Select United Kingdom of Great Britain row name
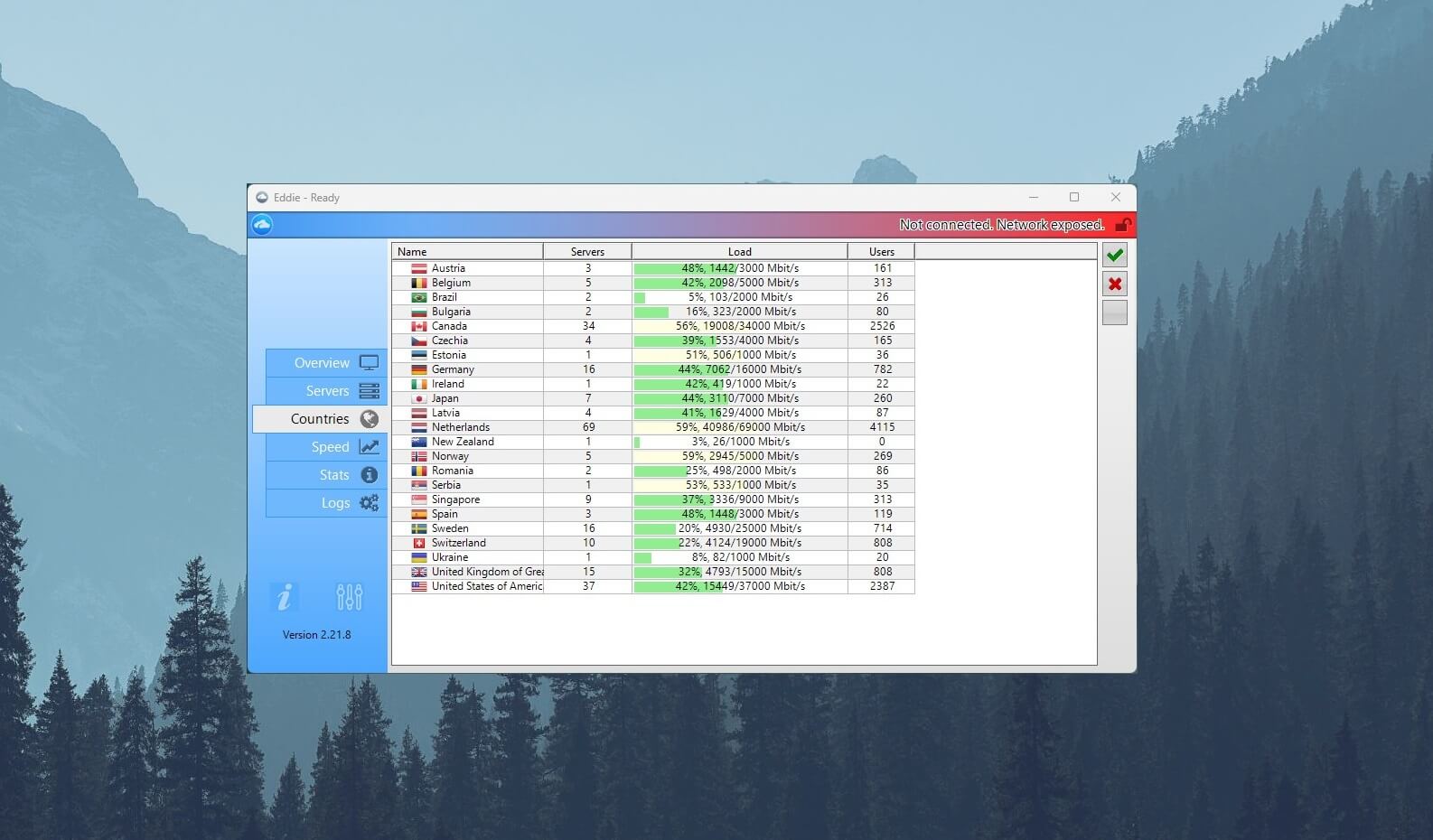 tap(488, 572)
